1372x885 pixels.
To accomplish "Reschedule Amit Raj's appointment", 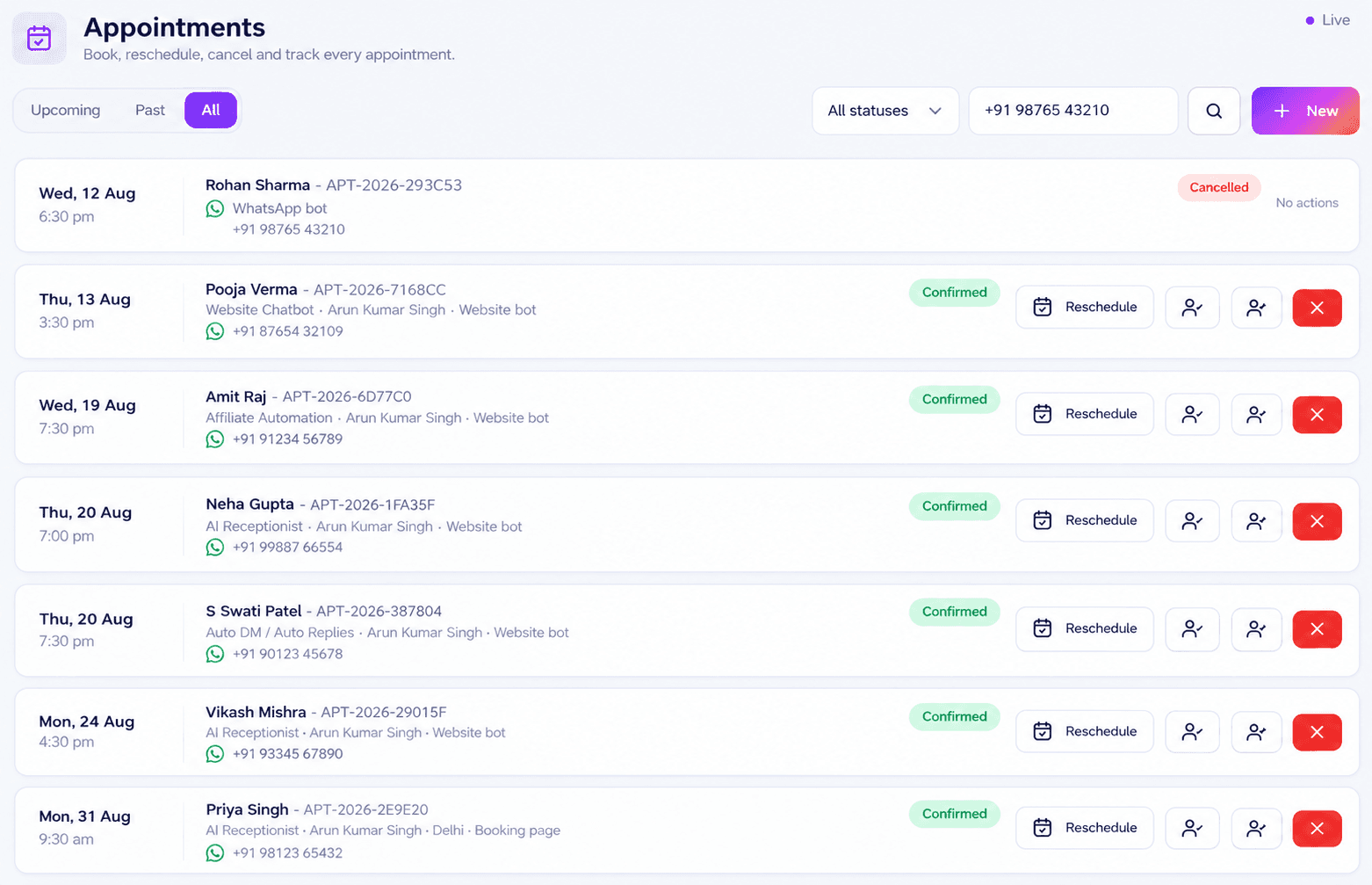I will (x=1085, y=414).
